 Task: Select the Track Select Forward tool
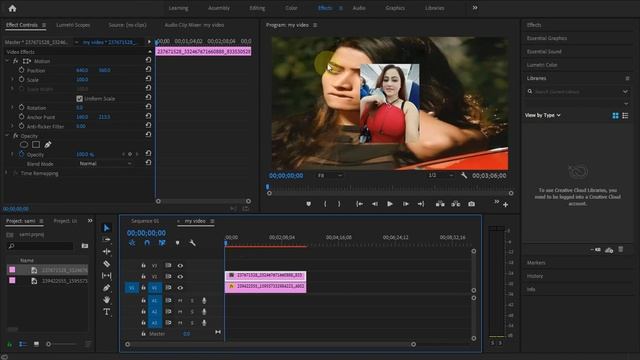[106, 240]
